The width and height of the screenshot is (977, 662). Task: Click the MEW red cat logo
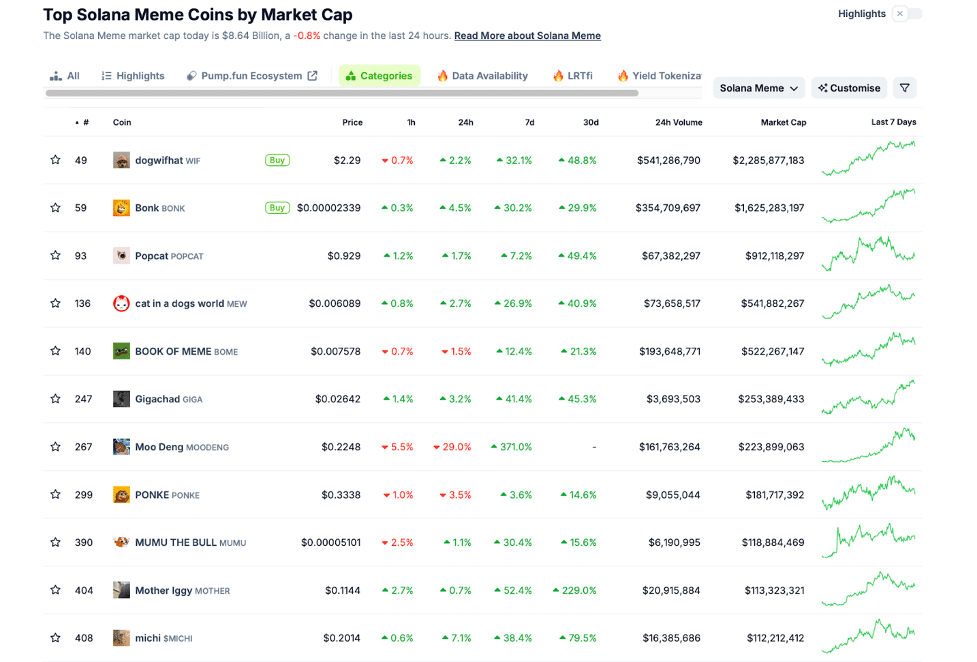click(x=121, y=304)
